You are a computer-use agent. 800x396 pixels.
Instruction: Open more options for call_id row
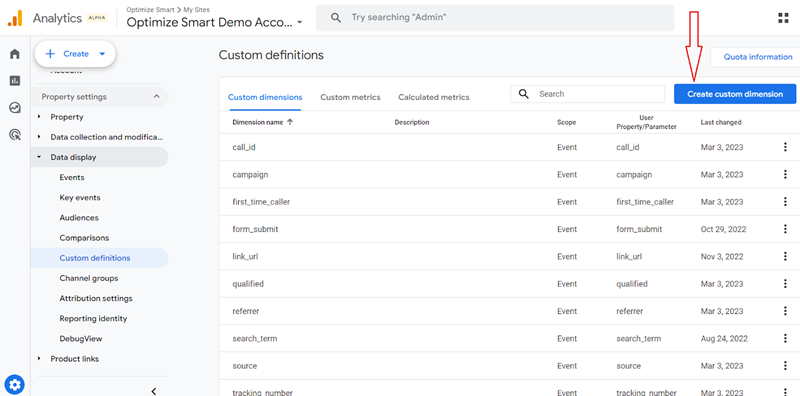click(x=785, y=147)
